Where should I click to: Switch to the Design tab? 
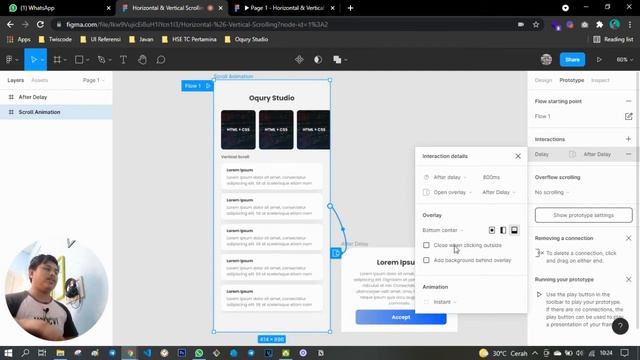543,80
